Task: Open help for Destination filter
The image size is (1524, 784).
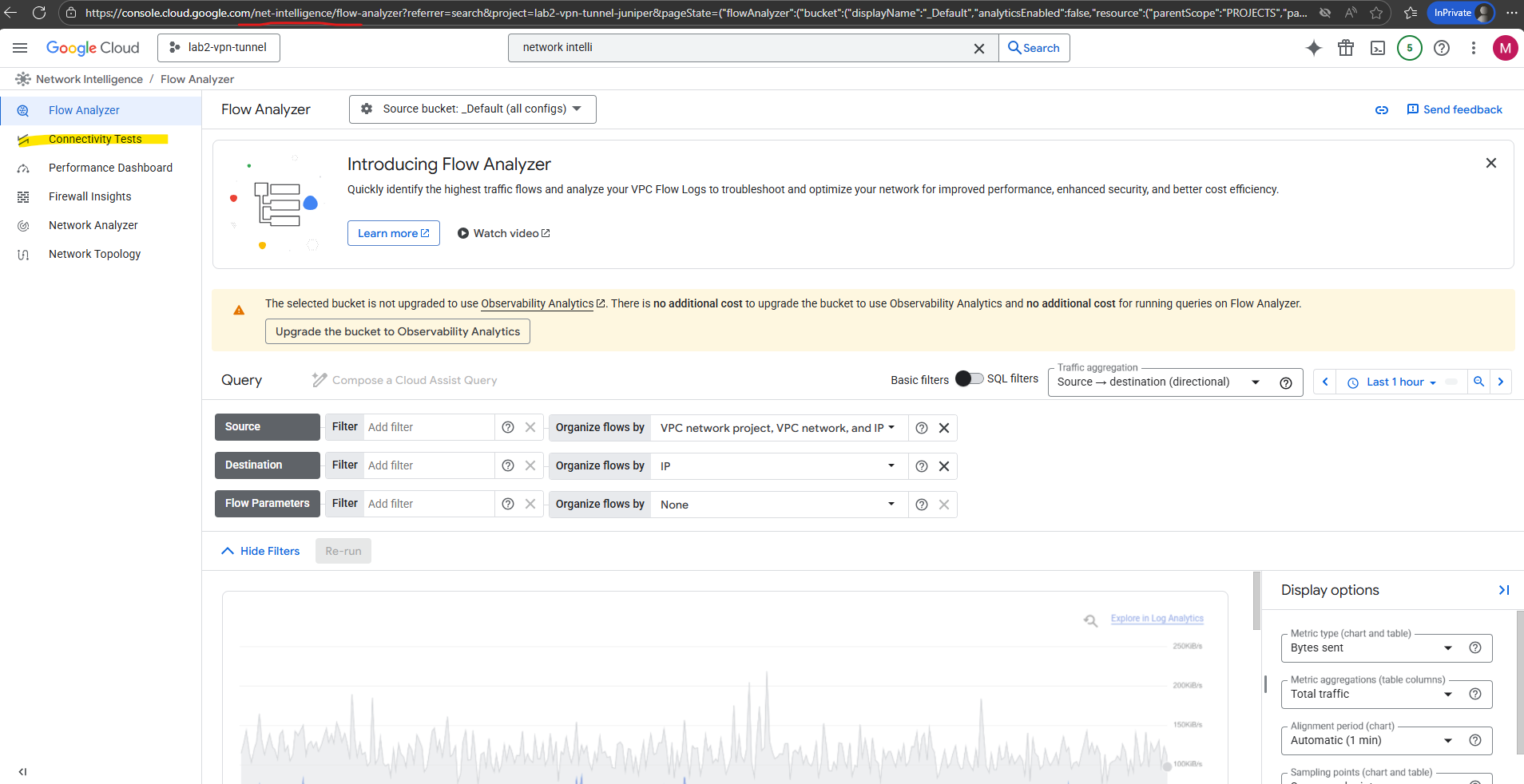Action: (508, 465)
